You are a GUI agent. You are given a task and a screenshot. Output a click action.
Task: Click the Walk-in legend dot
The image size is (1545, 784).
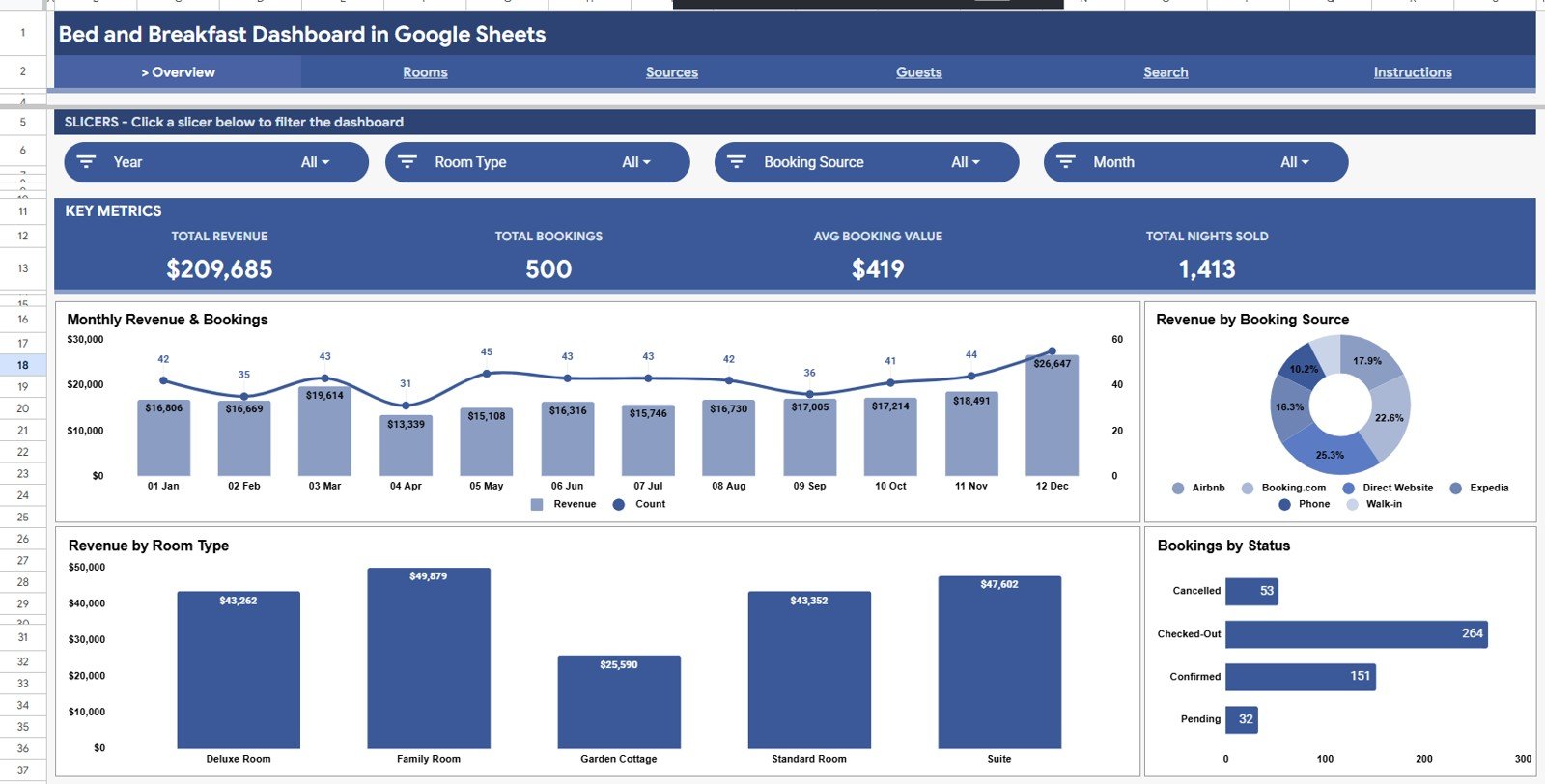click(x=1352, y=504)
